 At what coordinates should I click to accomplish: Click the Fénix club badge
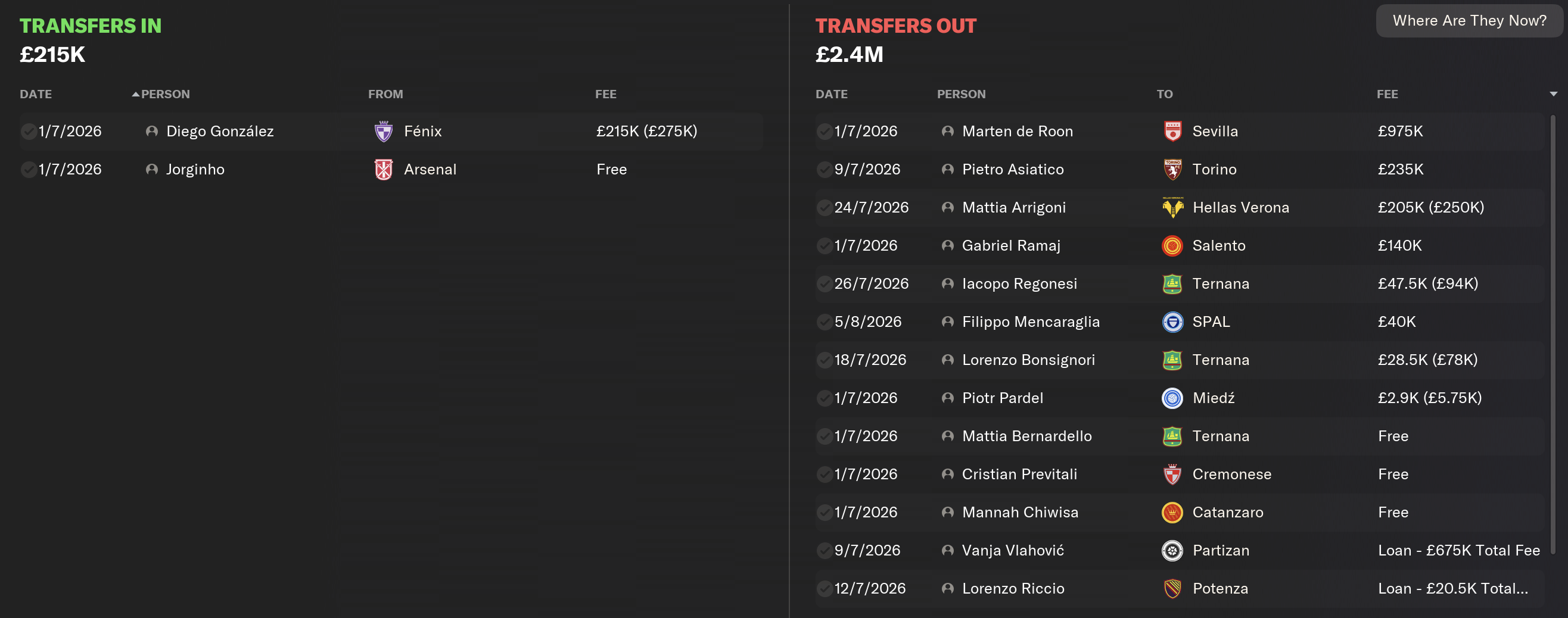(384, 132)
